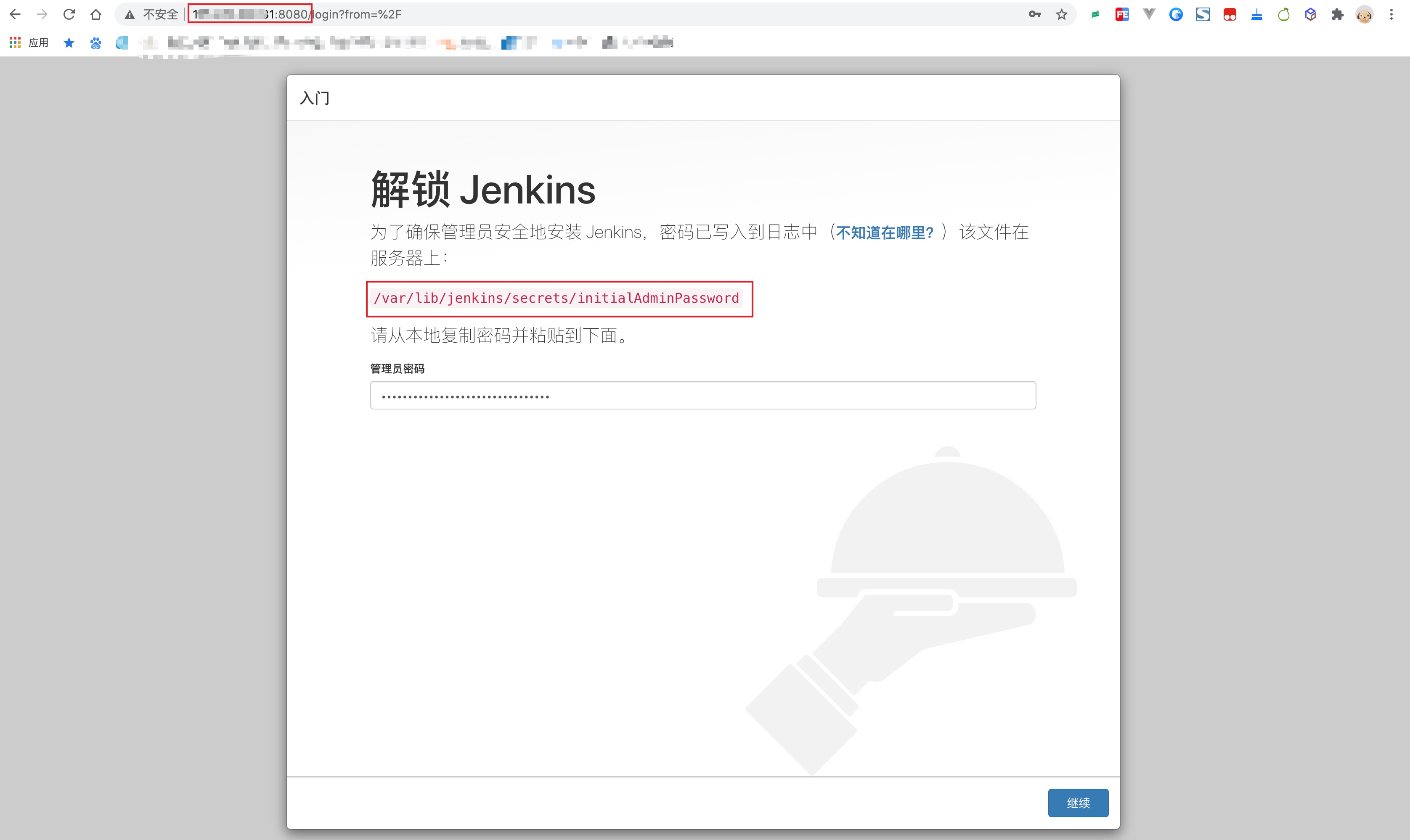The image size is (1410, 840).
Task: Bookmark this page with the star icon
Action: (1062, 14)
